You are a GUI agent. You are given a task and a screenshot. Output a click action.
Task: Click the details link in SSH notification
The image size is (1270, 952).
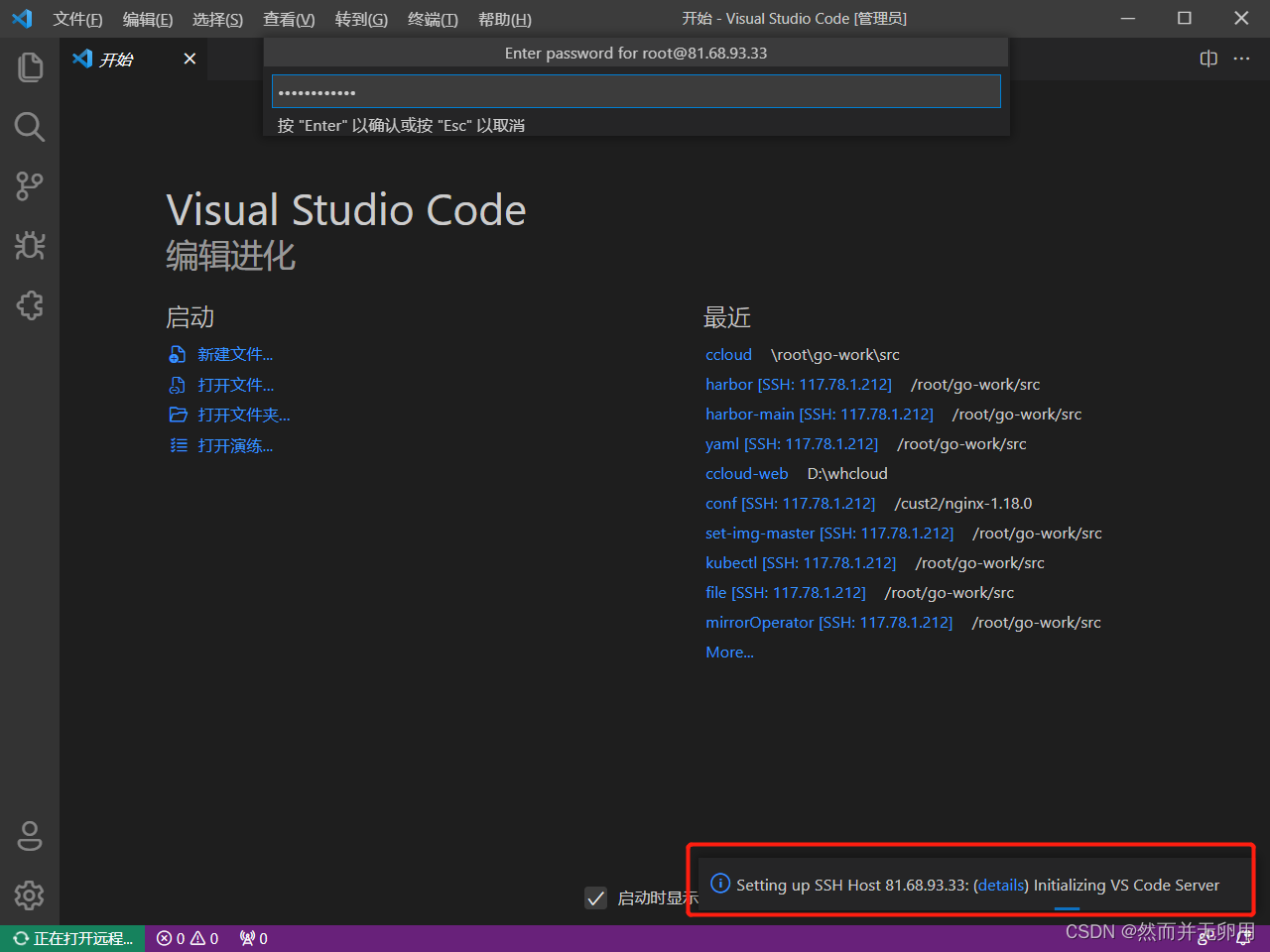tap(1001, 885)
